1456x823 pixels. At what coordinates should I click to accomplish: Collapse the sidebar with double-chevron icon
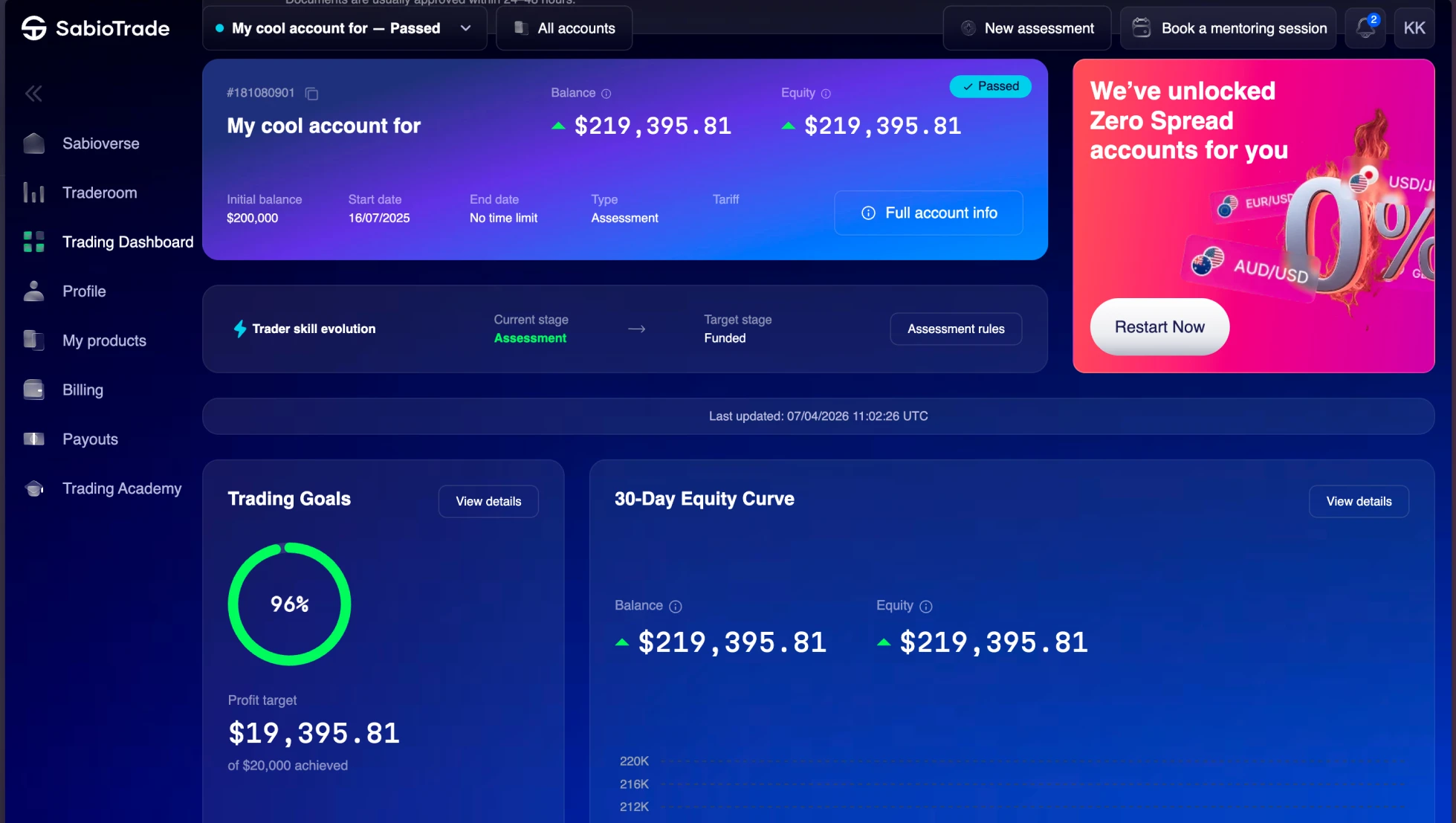tap(33, 94)
